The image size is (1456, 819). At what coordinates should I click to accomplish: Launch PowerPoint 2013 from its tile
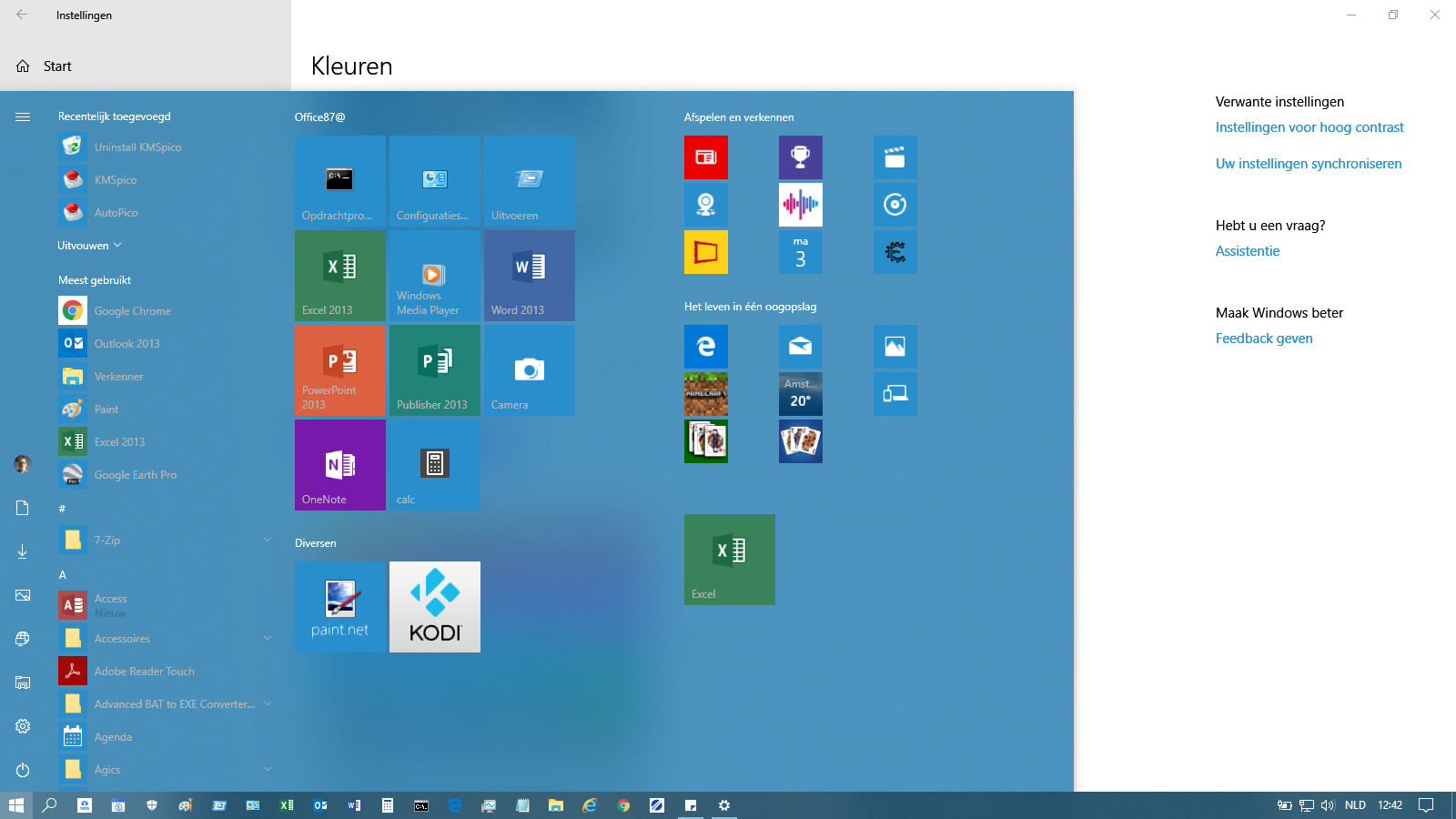tap(340, 370)
